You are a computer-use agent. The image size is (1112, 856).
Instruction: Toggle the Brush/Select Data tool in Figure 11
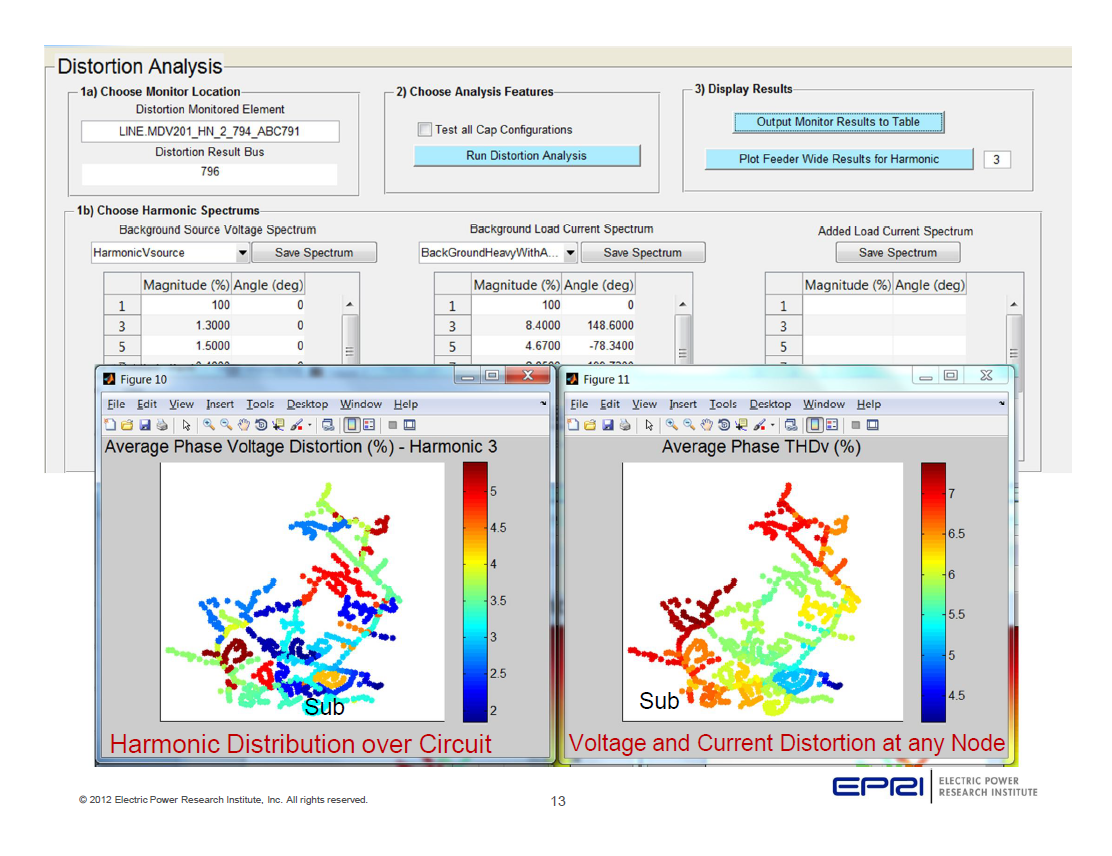pyautogui.click(x=760, y=424)
